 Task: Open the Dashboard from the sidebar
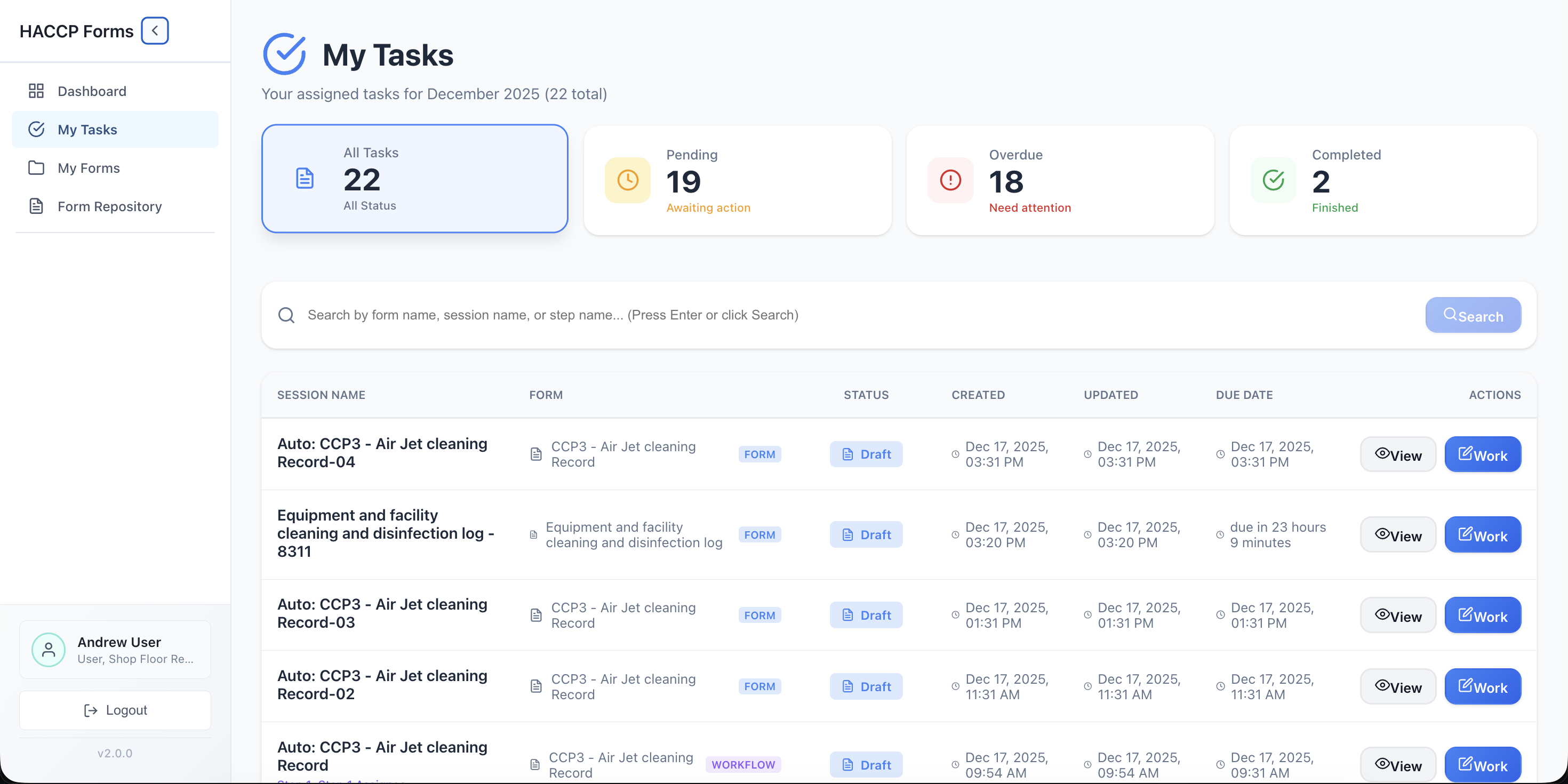(91, 90)
